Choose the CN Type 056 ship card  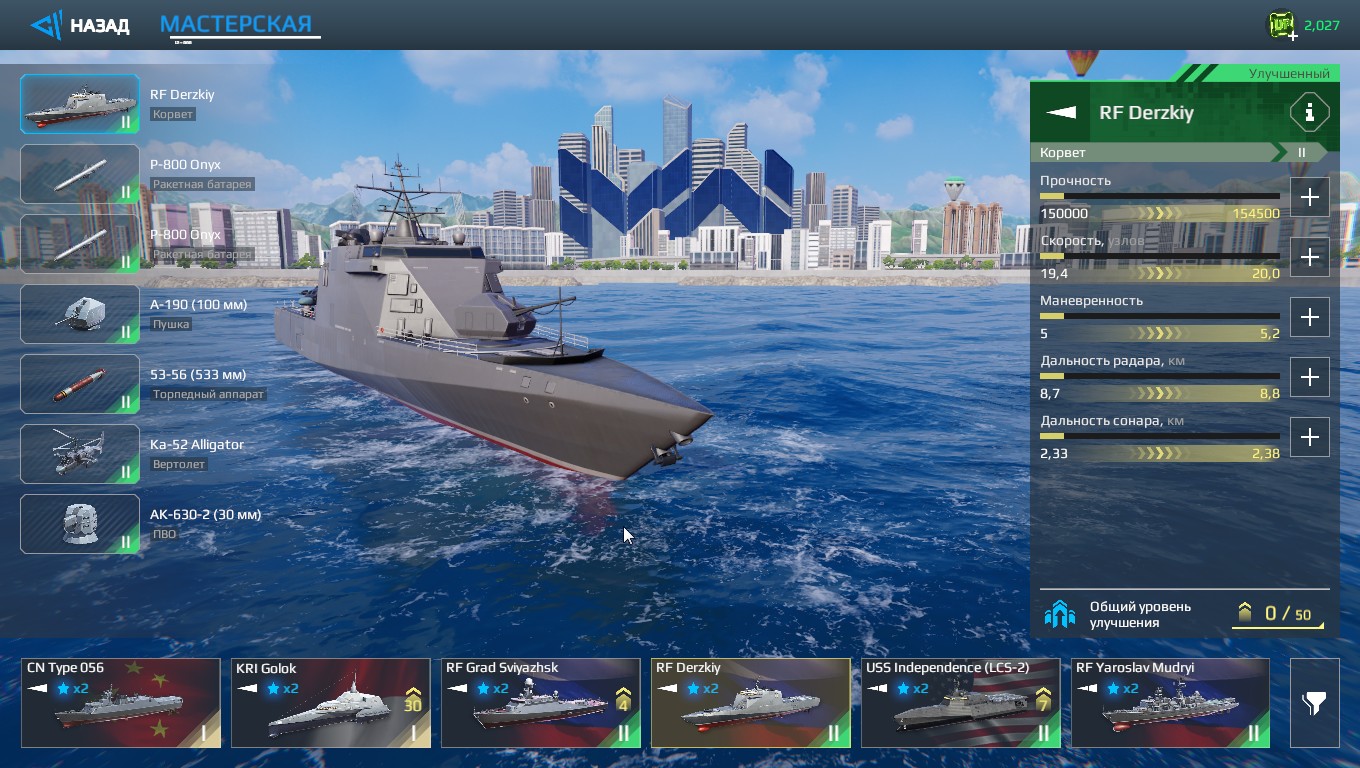pos(120,703)
